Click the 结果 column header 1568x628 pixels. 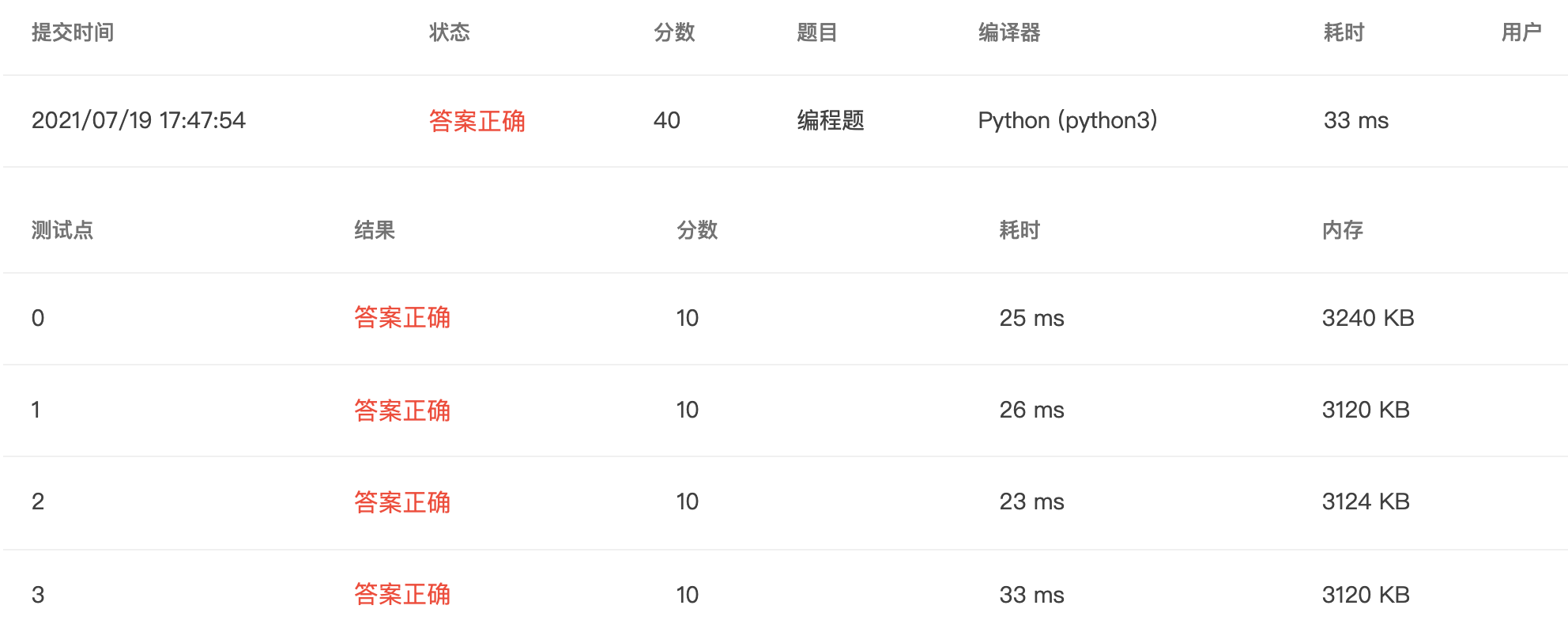pos(375,230)
